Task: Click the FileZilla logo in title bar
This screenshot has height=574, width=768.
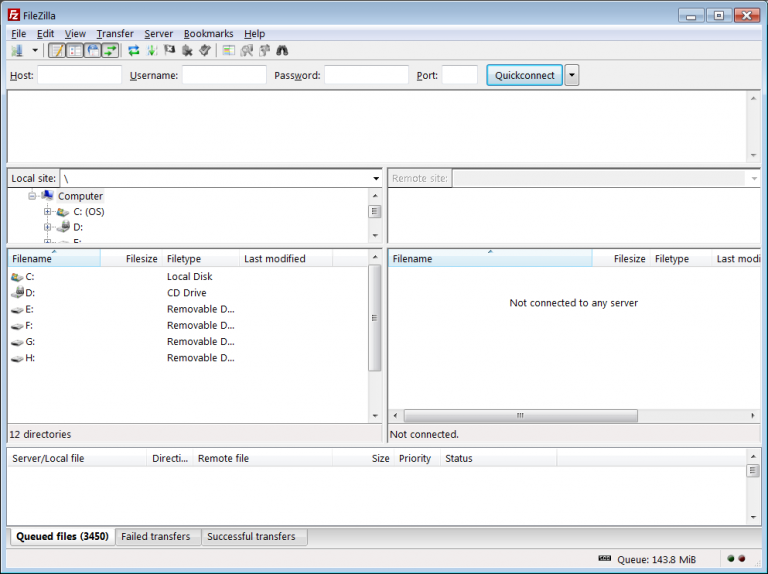Action: 14,15
